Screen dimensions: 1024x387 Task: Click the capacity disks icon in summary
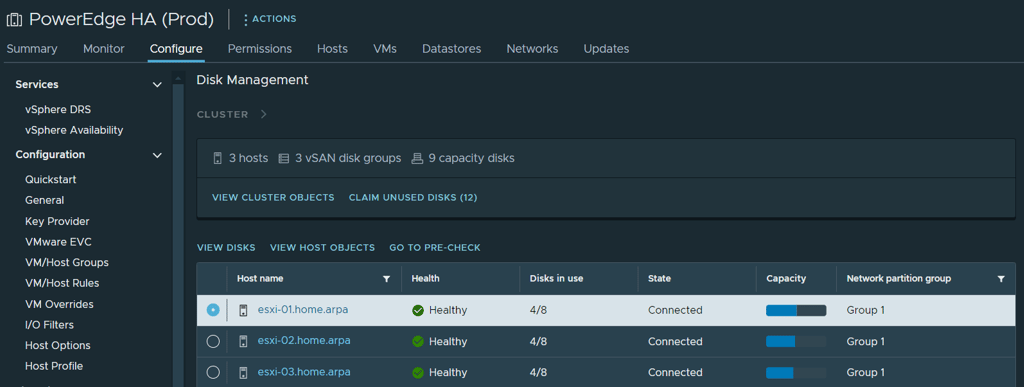pyautogui.click(x=417, y=159)
